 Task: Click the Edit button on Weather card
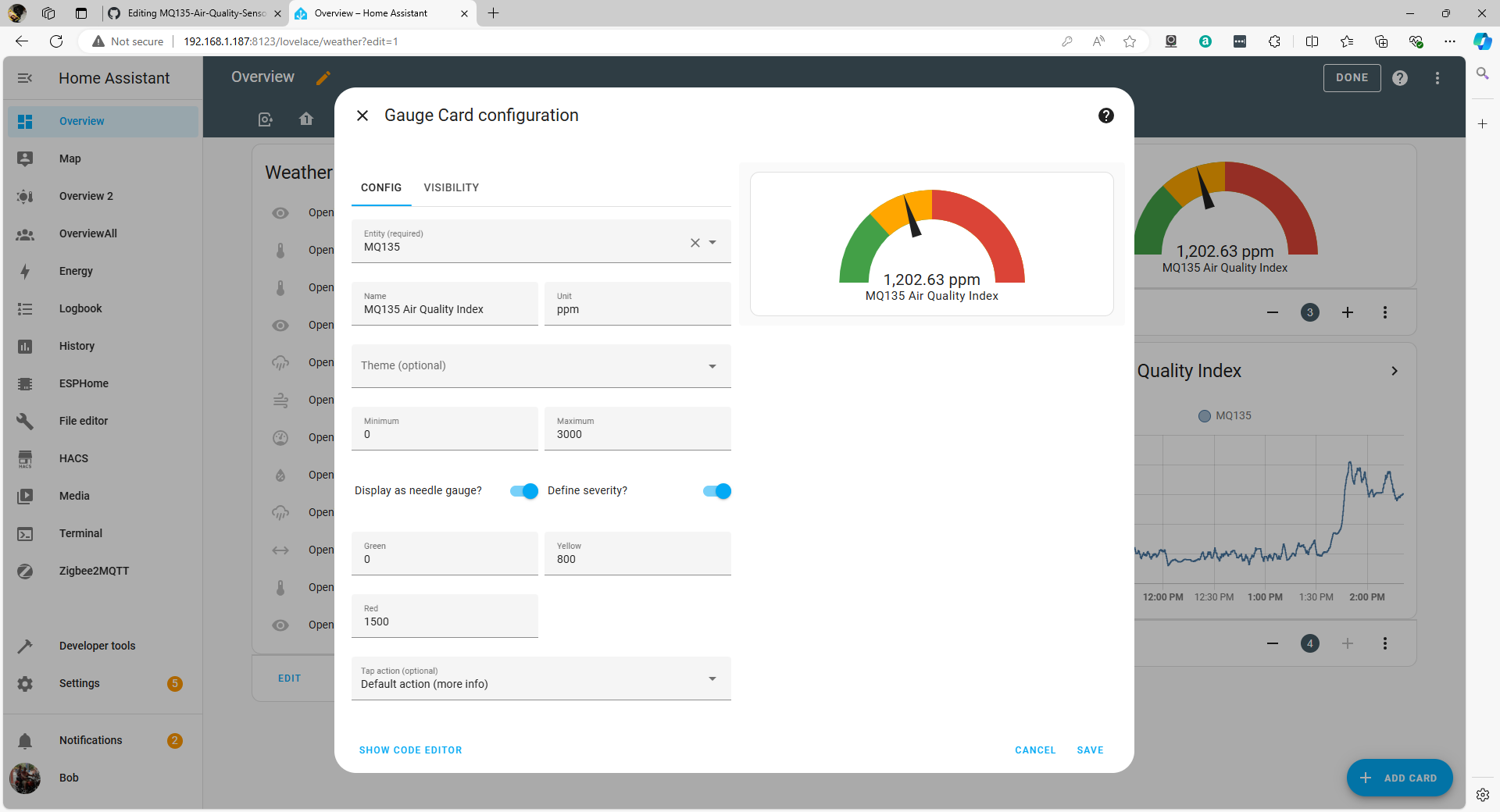coord(289,678)
